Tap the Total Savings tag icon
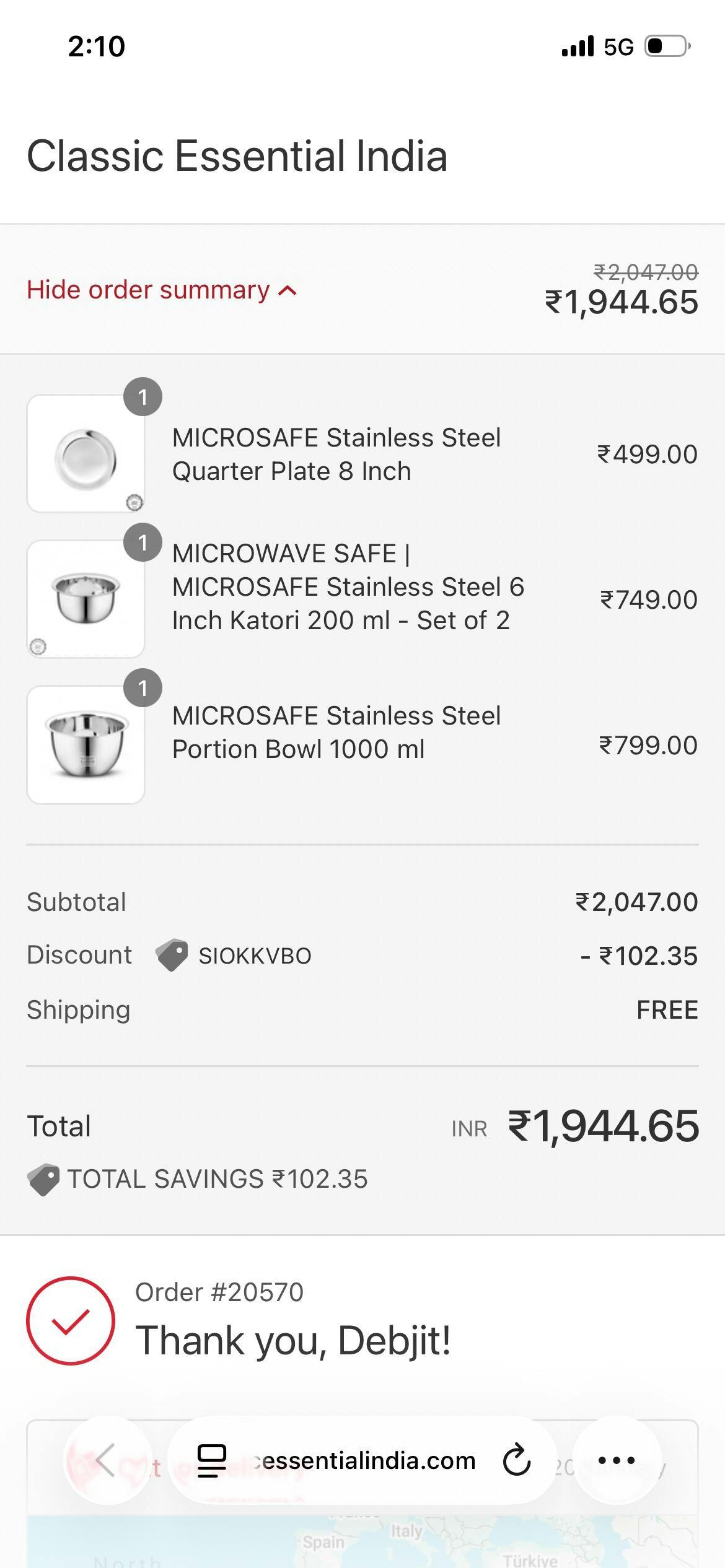Image resolution: width=725 pixels, height=1568 pixels. point(43,1179)
